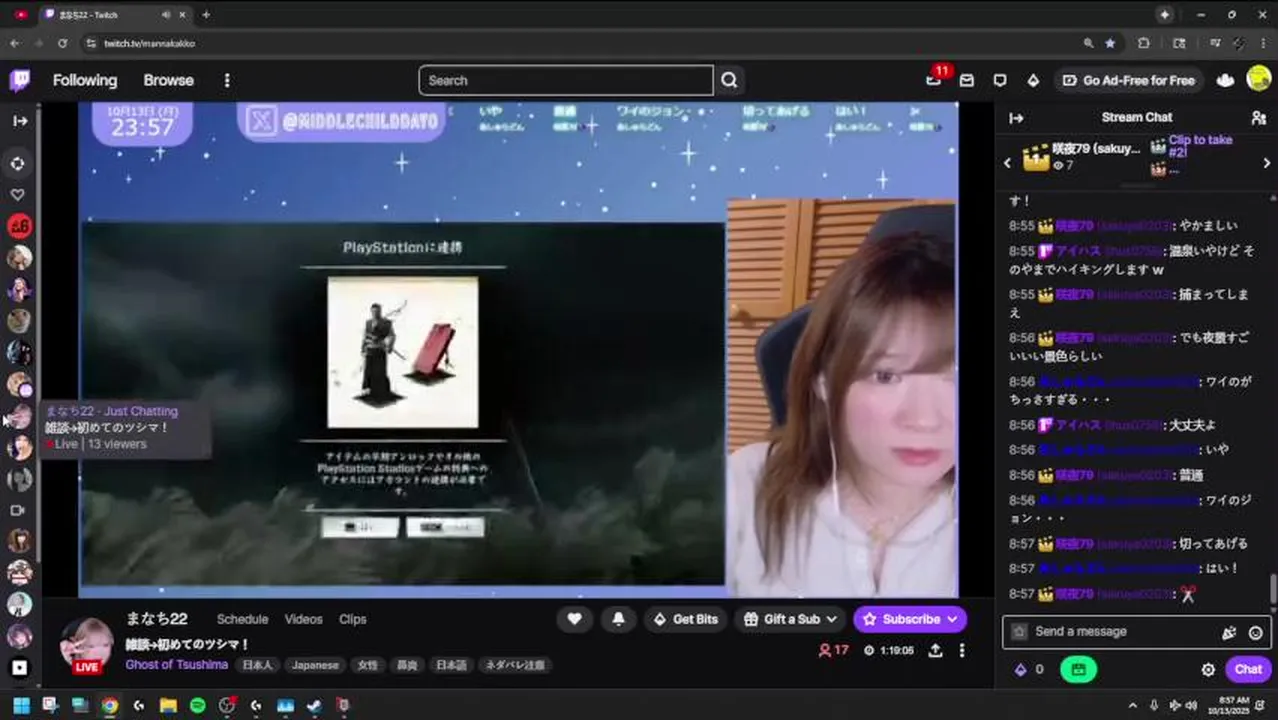This screenshot has width=1278, height=720.
Task: Open the mail envelope icon
Action: pos(967,80)
